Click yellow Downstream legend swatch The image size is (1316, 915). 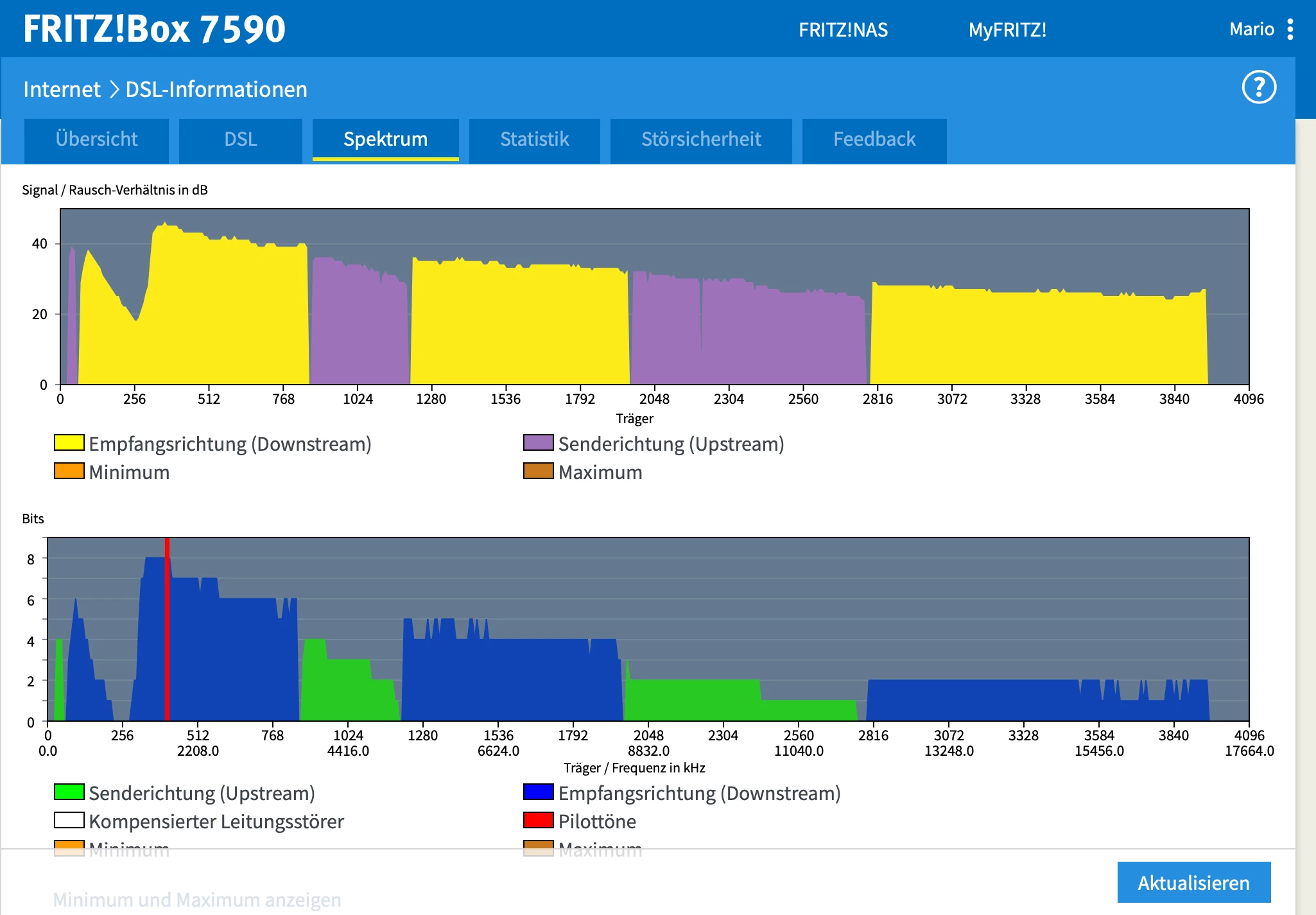tap(69, 443)
